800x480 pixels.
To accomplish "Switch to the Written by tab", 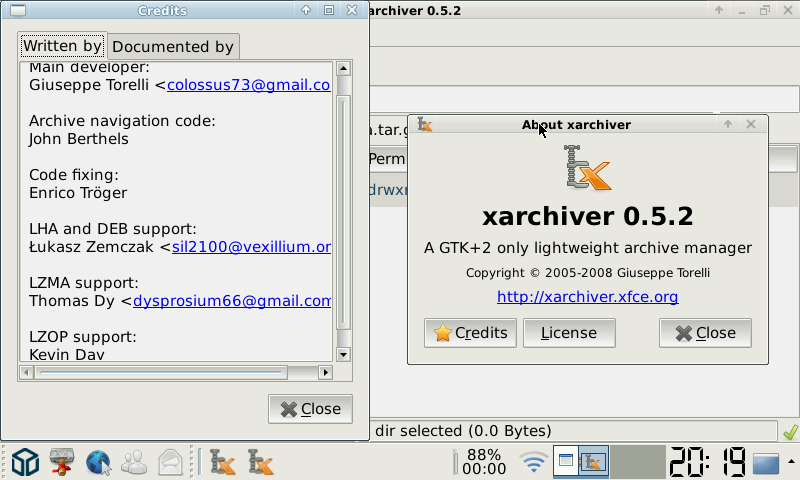I will [62, 46].
